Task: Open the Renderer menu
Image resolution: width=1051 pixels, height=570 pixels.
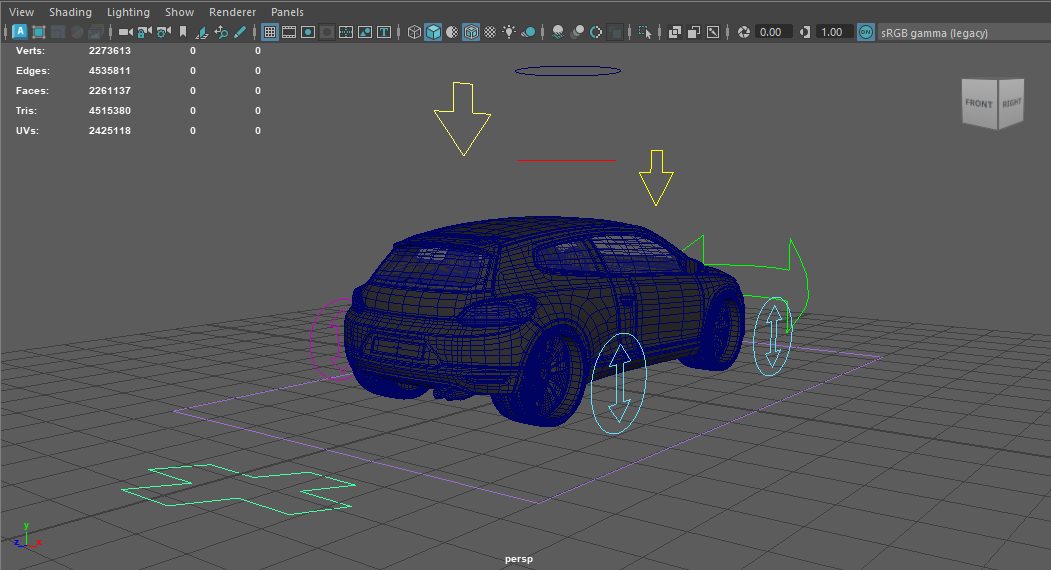Action: click(x=232, y=12)
